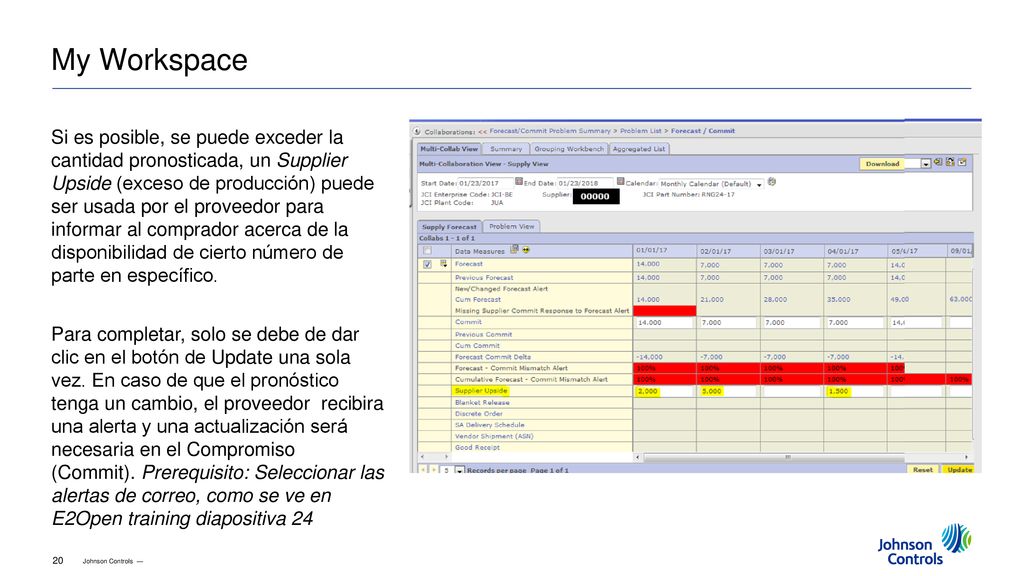Screen dimensions: 1024x576
Task: Click the Reset button
Action: 923,470
